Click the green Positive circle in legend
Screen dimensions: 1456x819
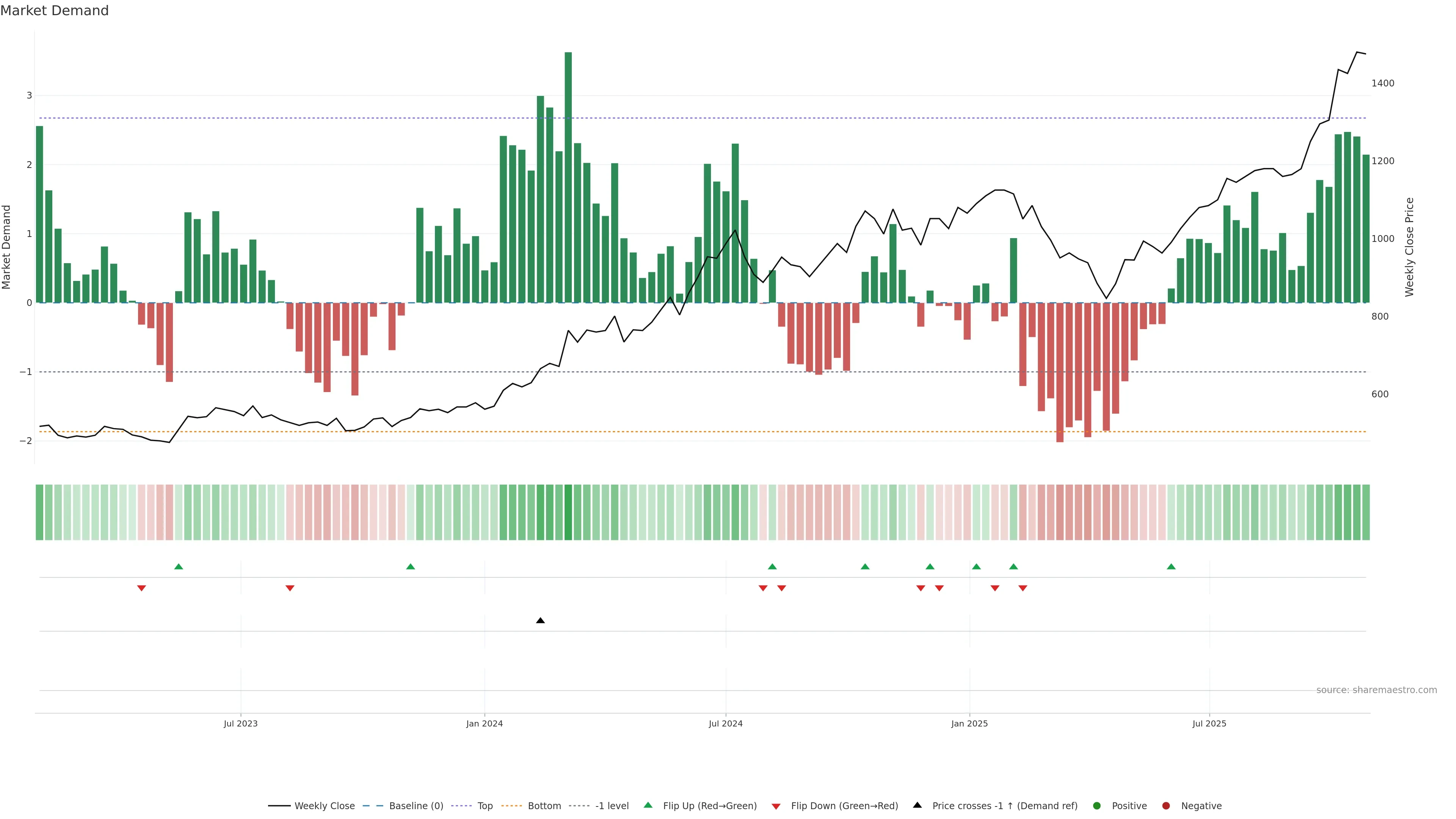coord(1097,805)
